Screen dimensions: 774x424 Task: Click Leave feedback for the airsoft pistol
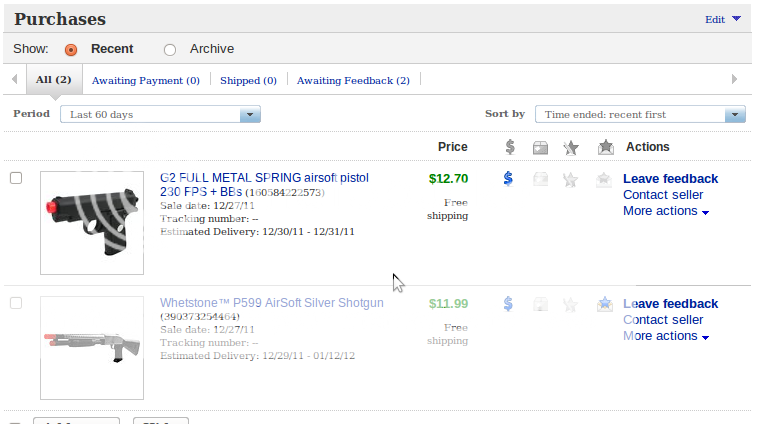670,179
